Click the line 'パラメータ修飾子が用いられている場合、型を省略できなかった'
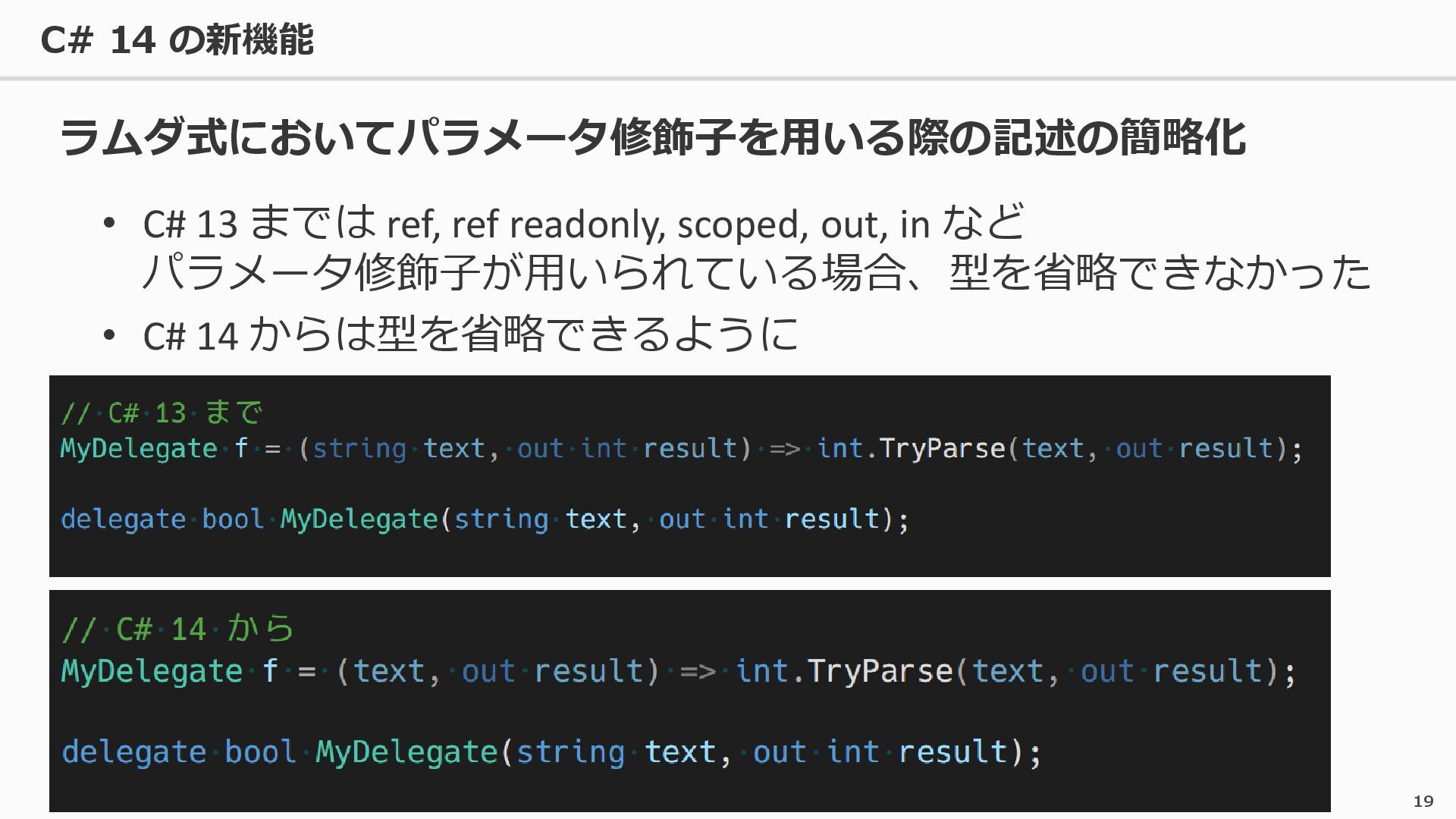Viewport: 1456px width, 819px height. [x=756, y=272]
